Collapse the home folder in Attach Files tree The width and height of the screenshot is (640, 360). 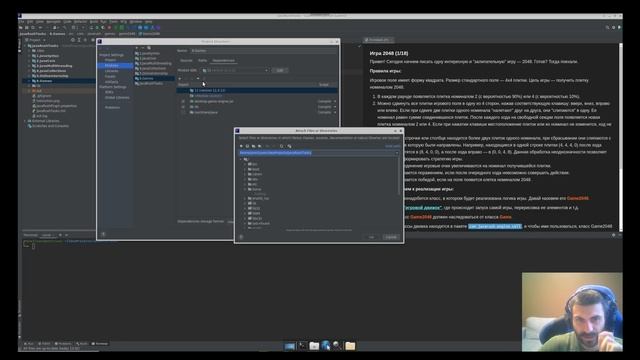(245, 189)
